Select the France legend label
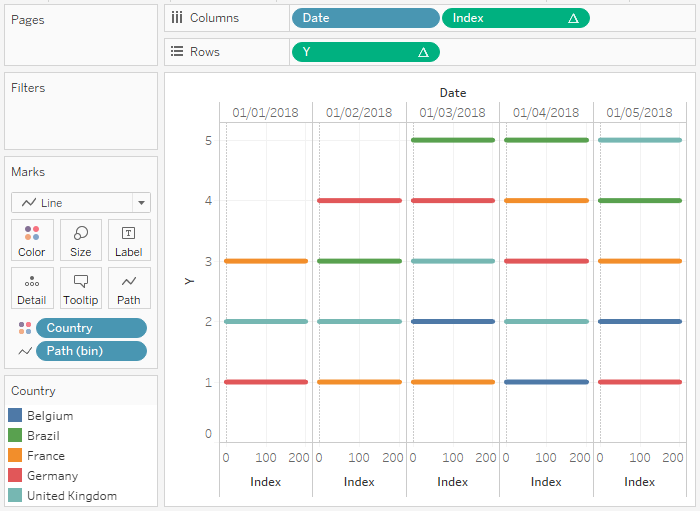 tap(46, 456)
